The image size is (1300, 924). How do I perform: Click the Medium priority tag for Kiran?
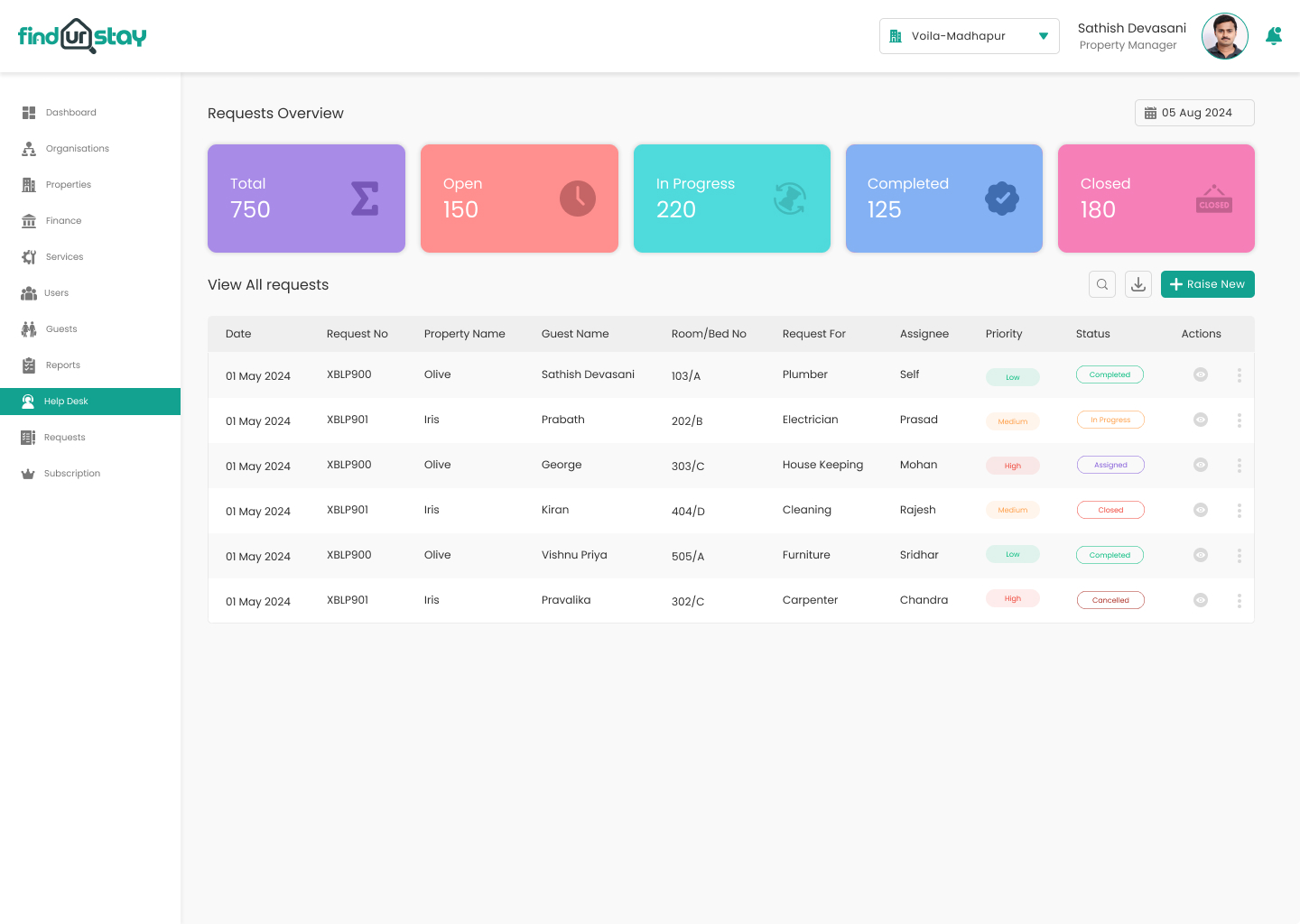tap(1013, 510)
